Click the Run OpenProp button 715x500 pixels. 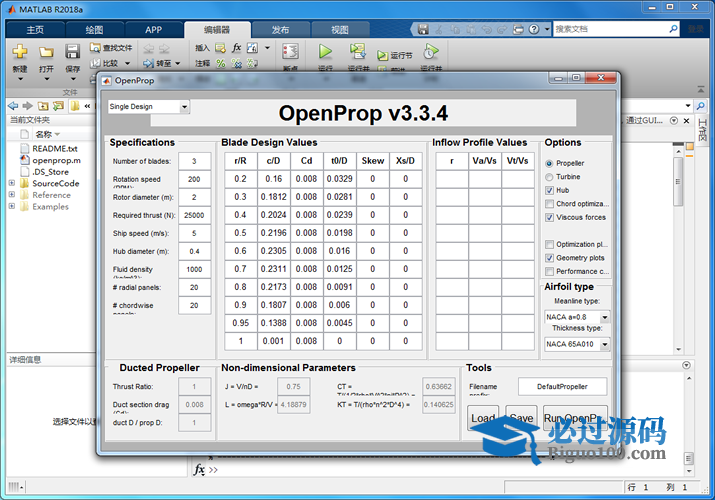pyautogui.click(x=574, y=419)
